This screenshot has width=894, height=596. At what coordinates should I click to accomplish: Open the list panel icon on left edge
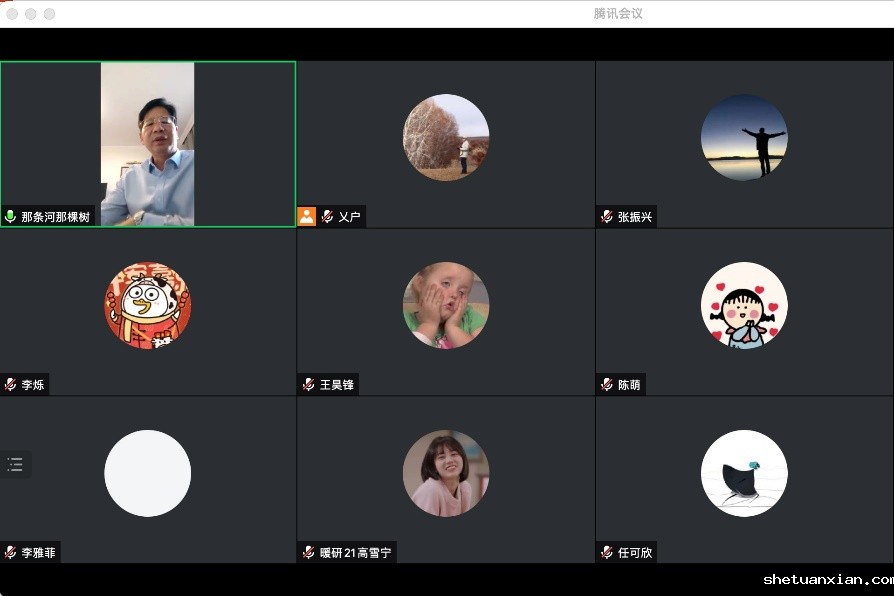pyautogui.click(x=15, y=464)
